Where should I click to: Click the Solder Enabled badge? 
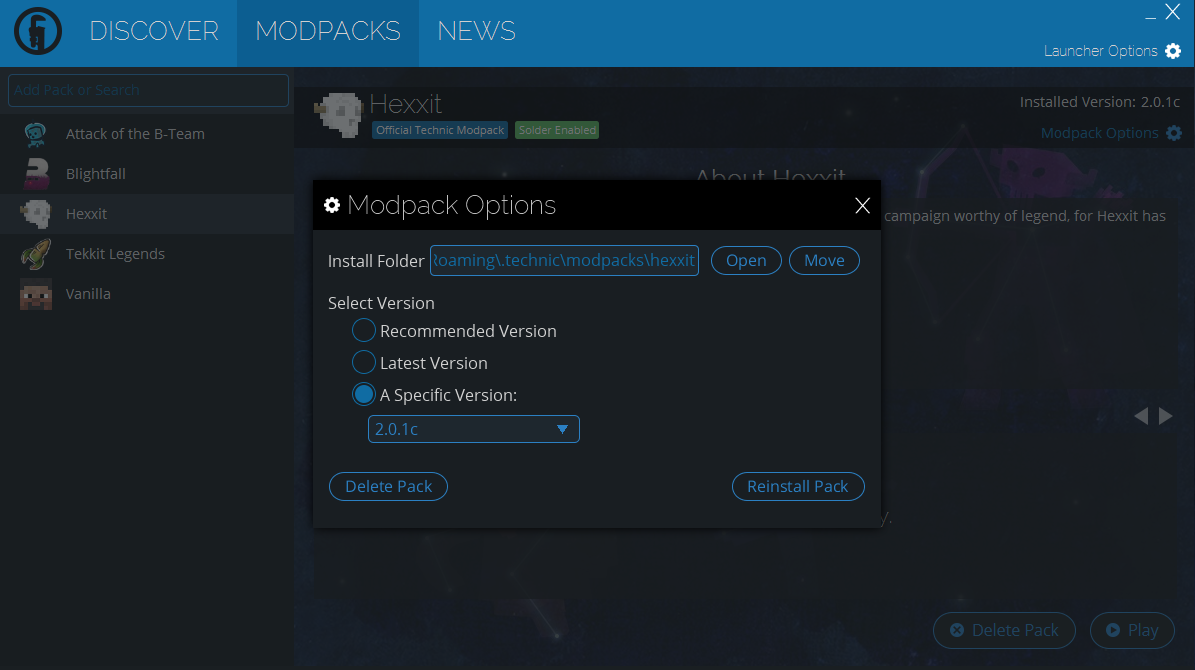click(557, 130)
